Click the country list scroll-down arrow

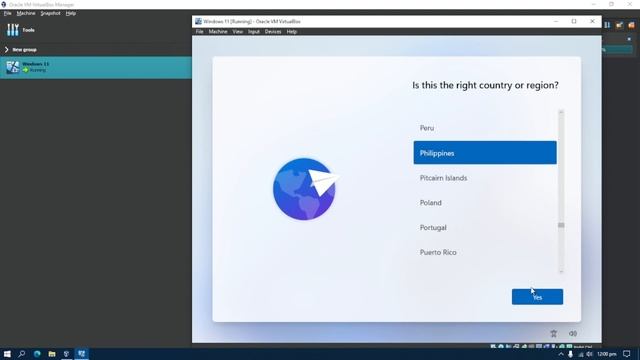pyautogui.click(x=561, y=271)
